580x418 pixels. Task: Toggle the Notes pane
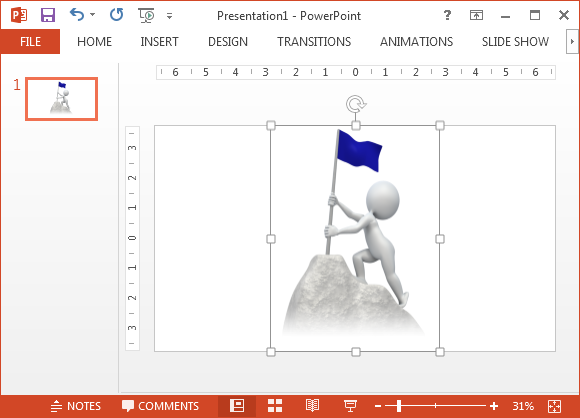coord(75,406)
